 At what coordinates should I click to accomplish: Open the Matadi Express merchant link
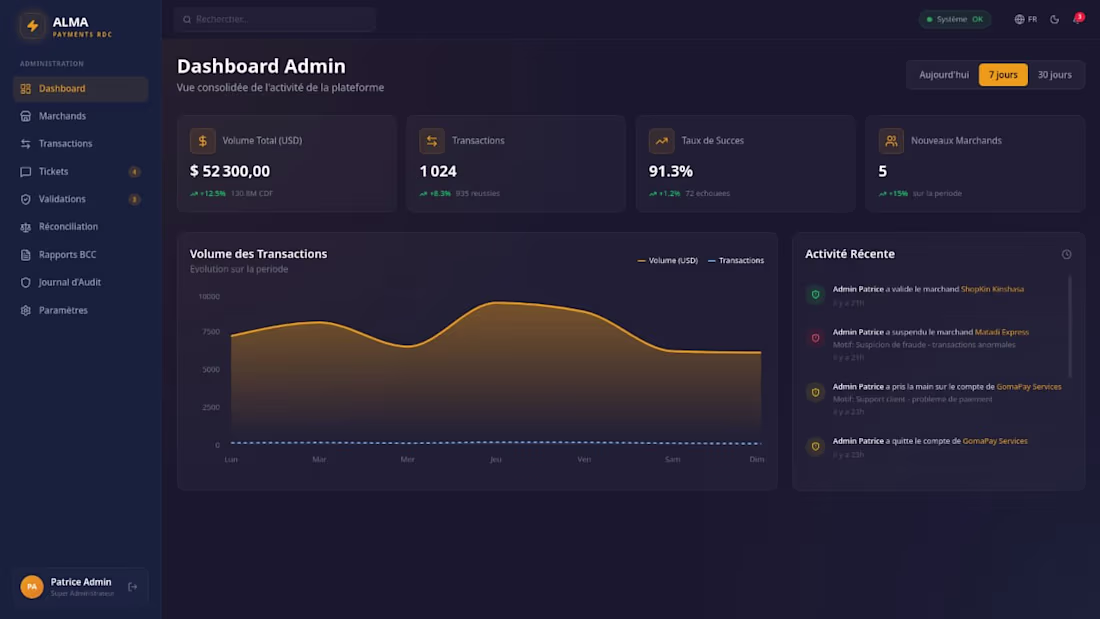tap(1002, 332)
